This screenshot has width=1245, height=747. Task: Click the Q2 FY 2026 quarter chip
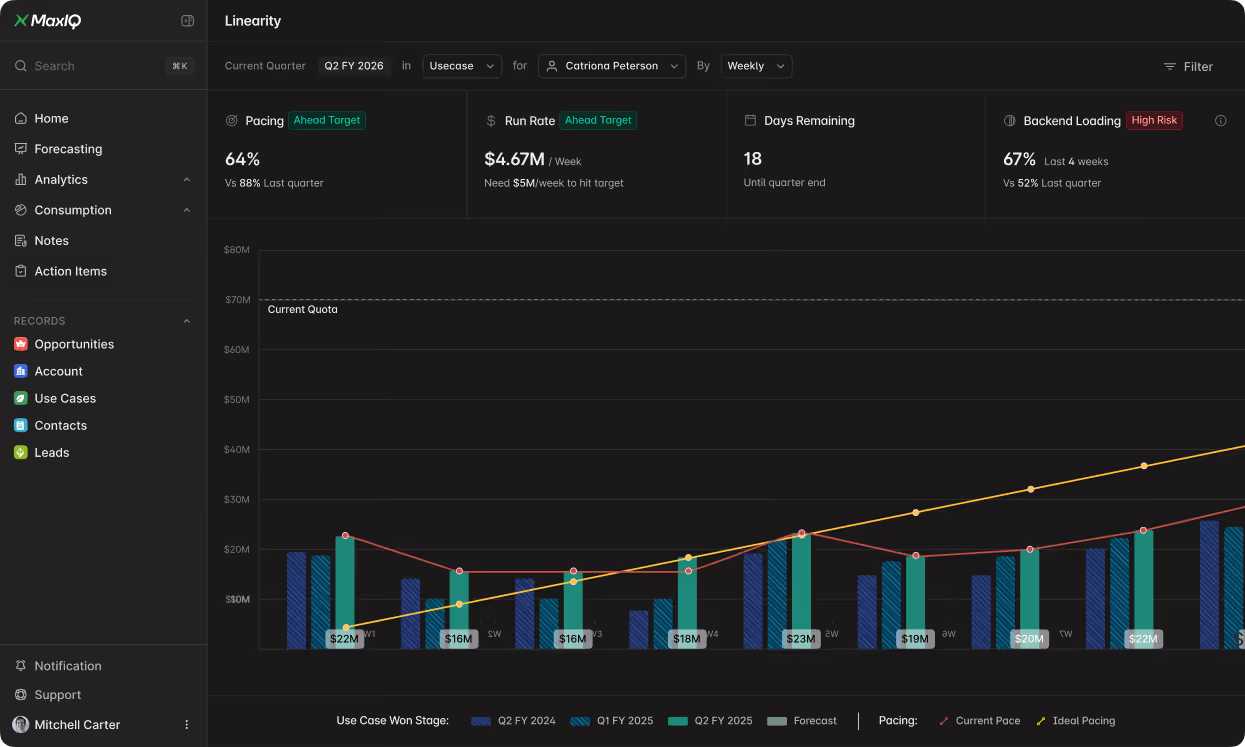point(354,65)
